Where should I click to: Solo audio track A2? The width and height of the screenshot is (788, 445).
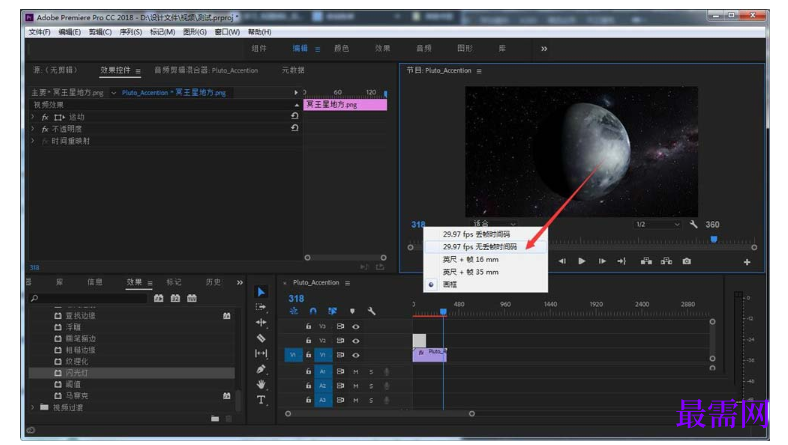(371, 386)
